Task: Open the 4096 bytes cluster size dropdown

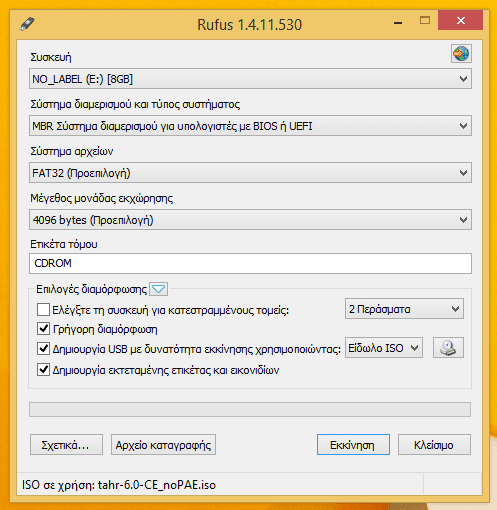Action: pyautogui.click(x=250, y=220)
